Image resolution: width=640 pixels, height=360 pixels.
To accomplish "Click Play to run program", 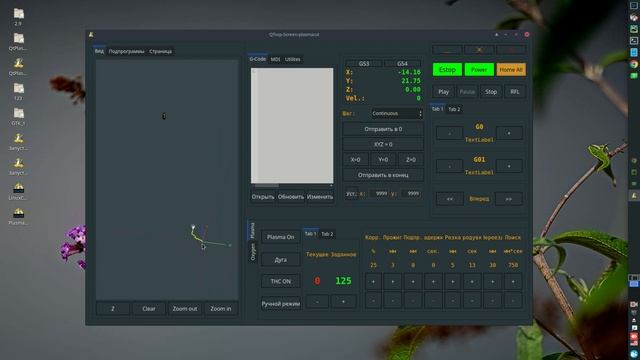I will pyautogui.click(x=444, y=92).
